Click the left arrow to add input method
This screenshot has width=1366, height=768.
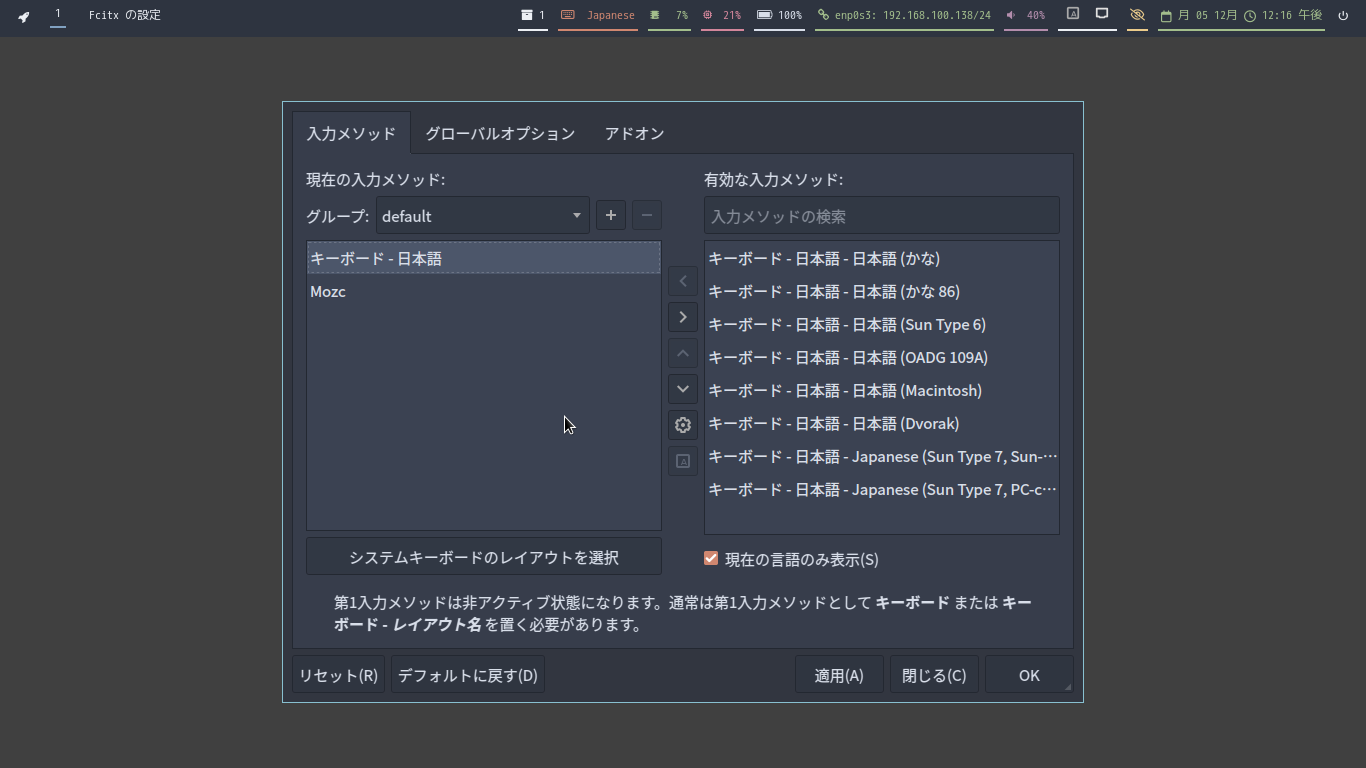(x=683, y=281)
